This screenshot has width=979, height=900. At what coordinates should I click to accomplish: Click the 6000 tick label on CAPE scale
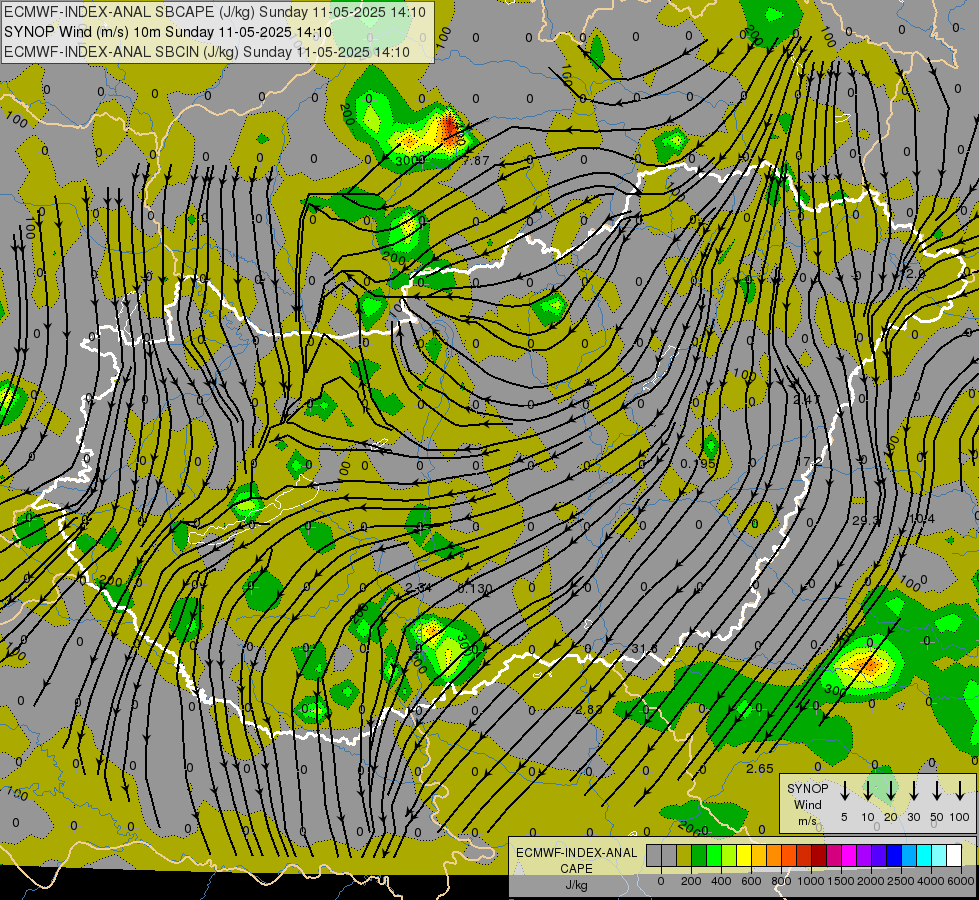tap(961, 881)
